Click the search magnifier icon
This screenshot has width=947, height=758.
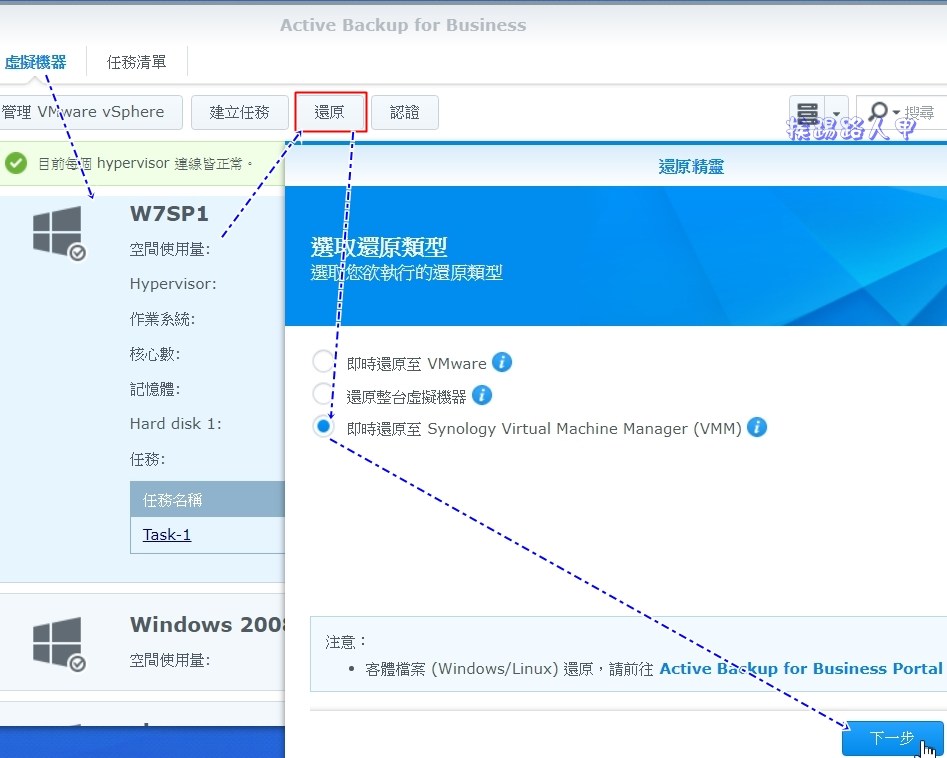click(878, 112)
